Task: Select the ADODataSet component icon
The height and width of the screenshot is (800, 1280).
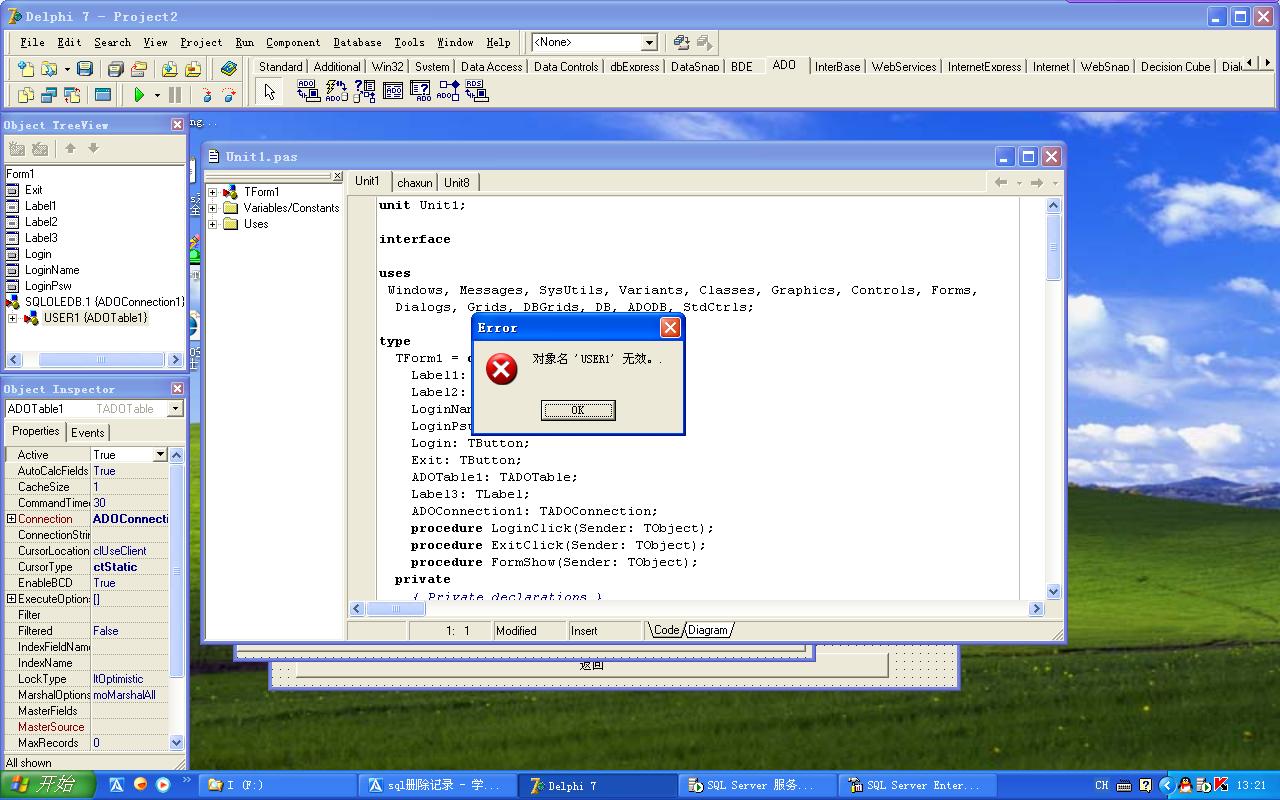Action: pyautogui.click(x=364, y=92)
